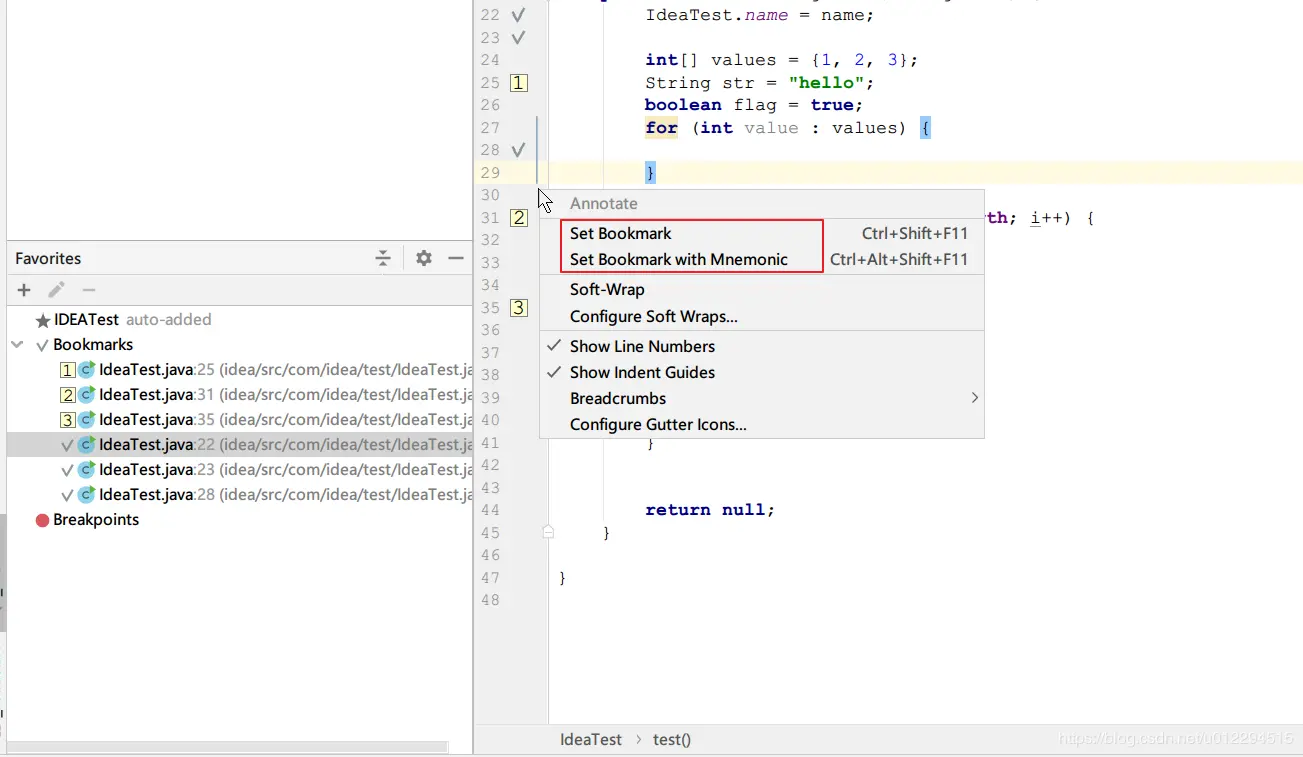
Task: Click line number 47 in the gutter
Action: (x=489, y=578)
